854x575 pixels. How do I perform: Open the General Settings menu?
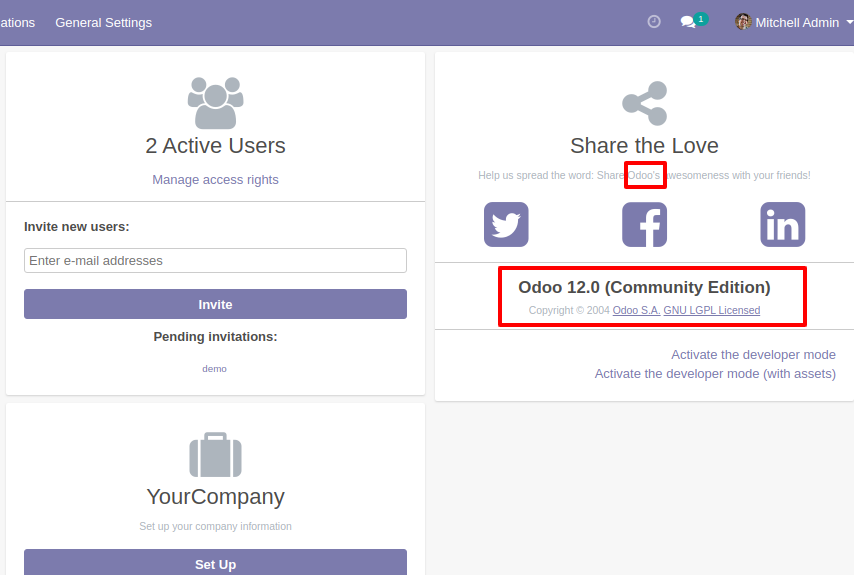(x=104, y=22)
